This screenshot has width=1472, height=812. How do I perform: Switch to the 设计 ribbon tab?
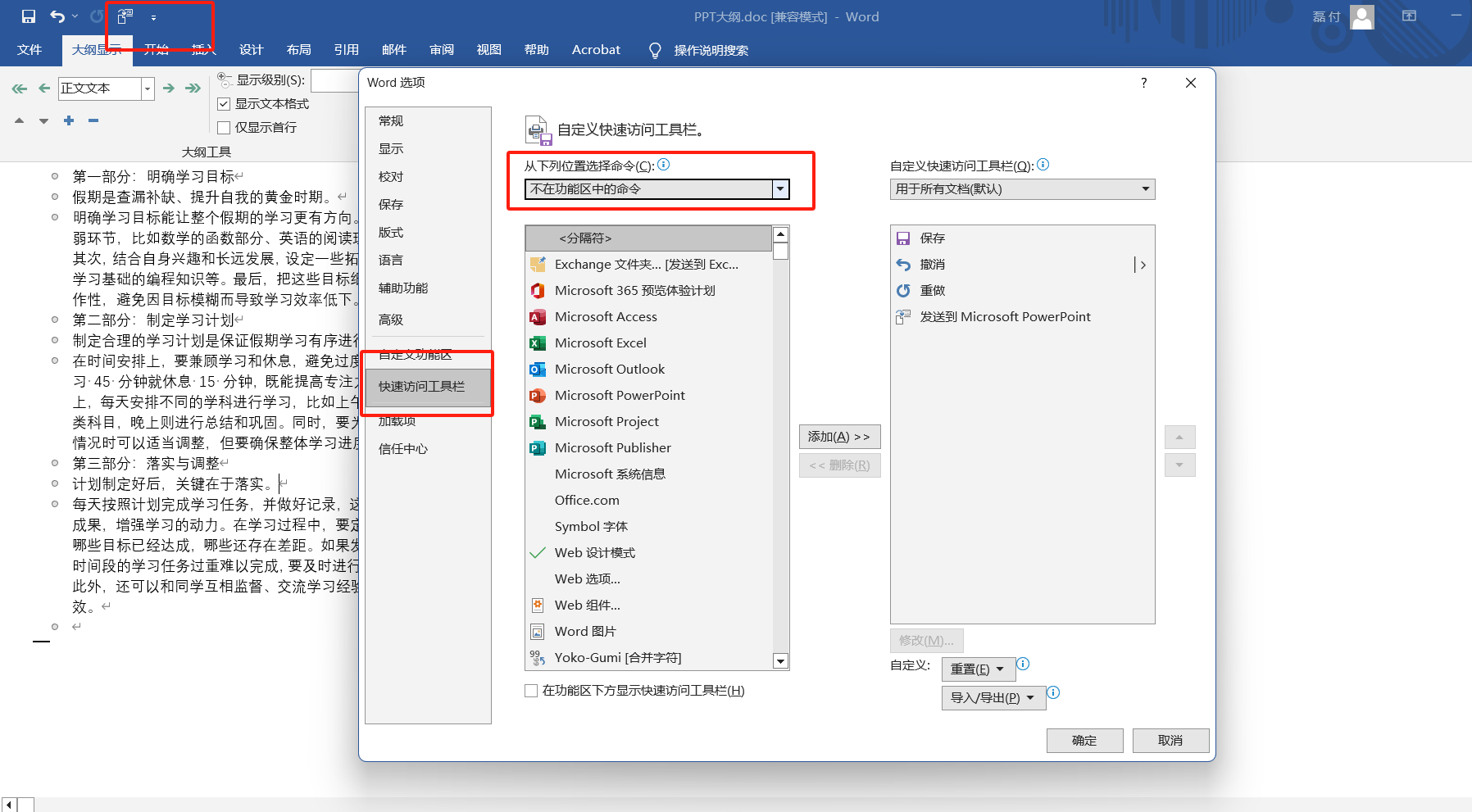252,50
